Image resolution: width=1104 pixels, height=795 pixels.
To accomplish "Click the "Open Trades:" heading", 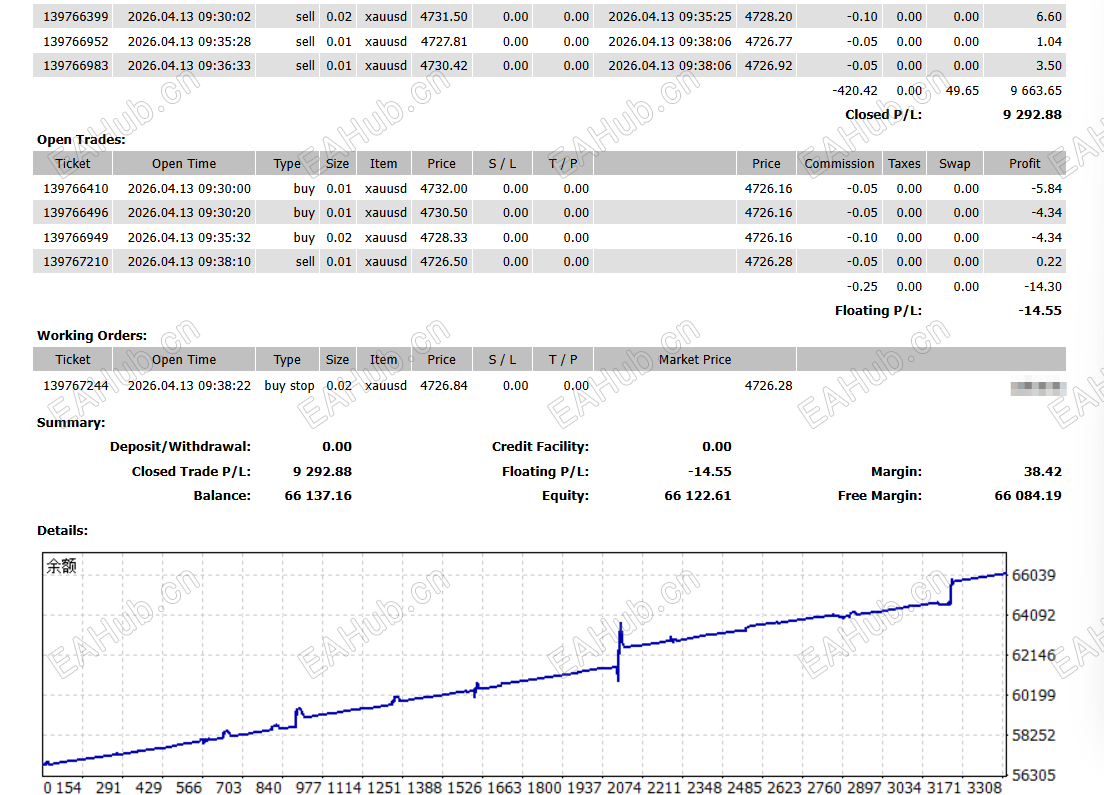I will [81, 139].
